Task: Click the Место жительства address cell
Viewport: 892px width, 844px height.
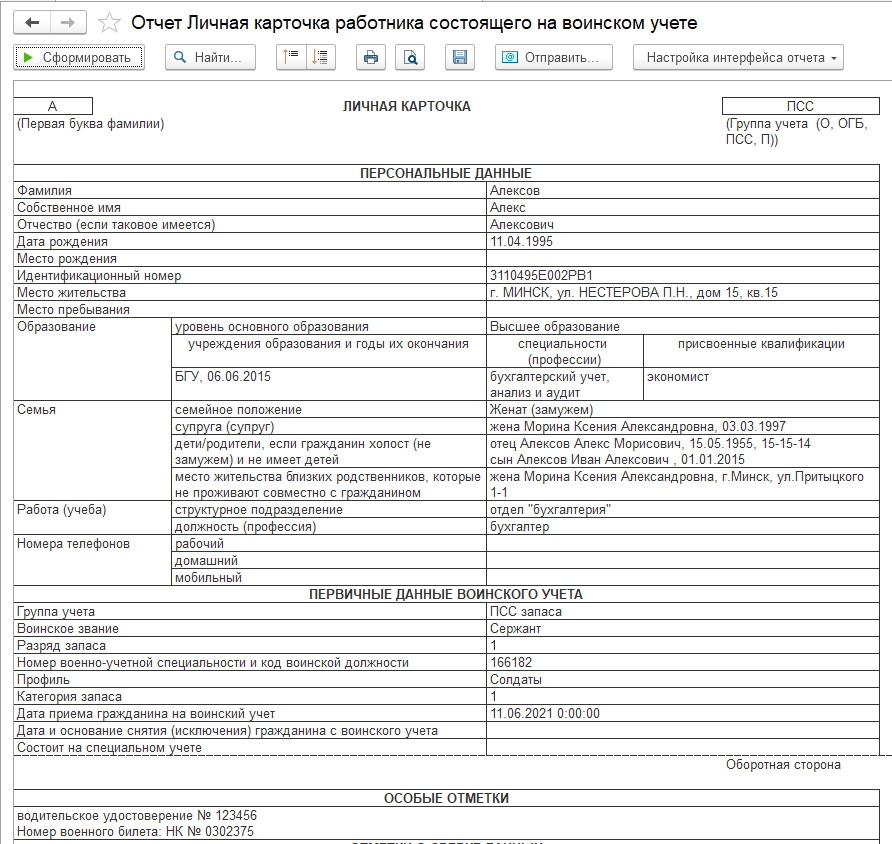Action: point(633,292)
